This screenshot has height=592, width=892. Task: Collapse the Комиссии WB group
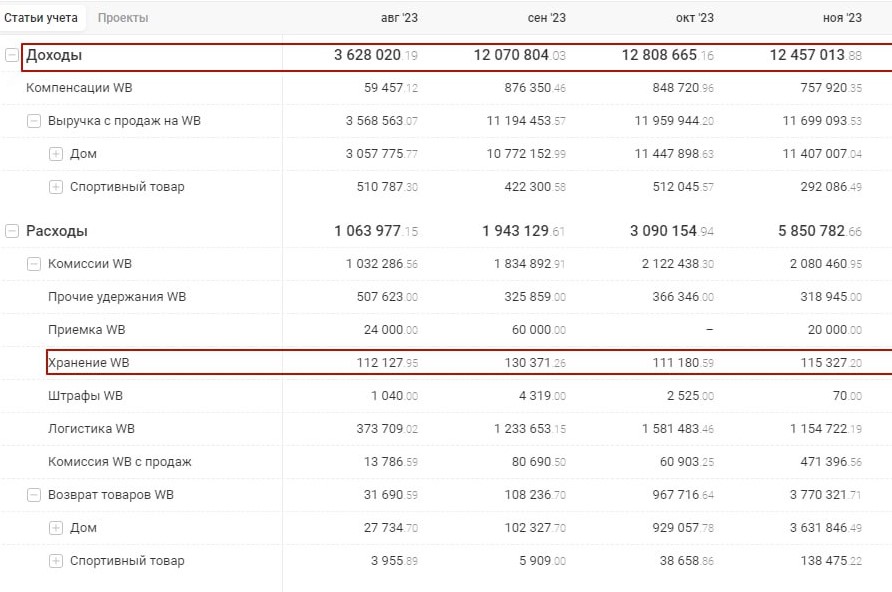coord(34,264)
